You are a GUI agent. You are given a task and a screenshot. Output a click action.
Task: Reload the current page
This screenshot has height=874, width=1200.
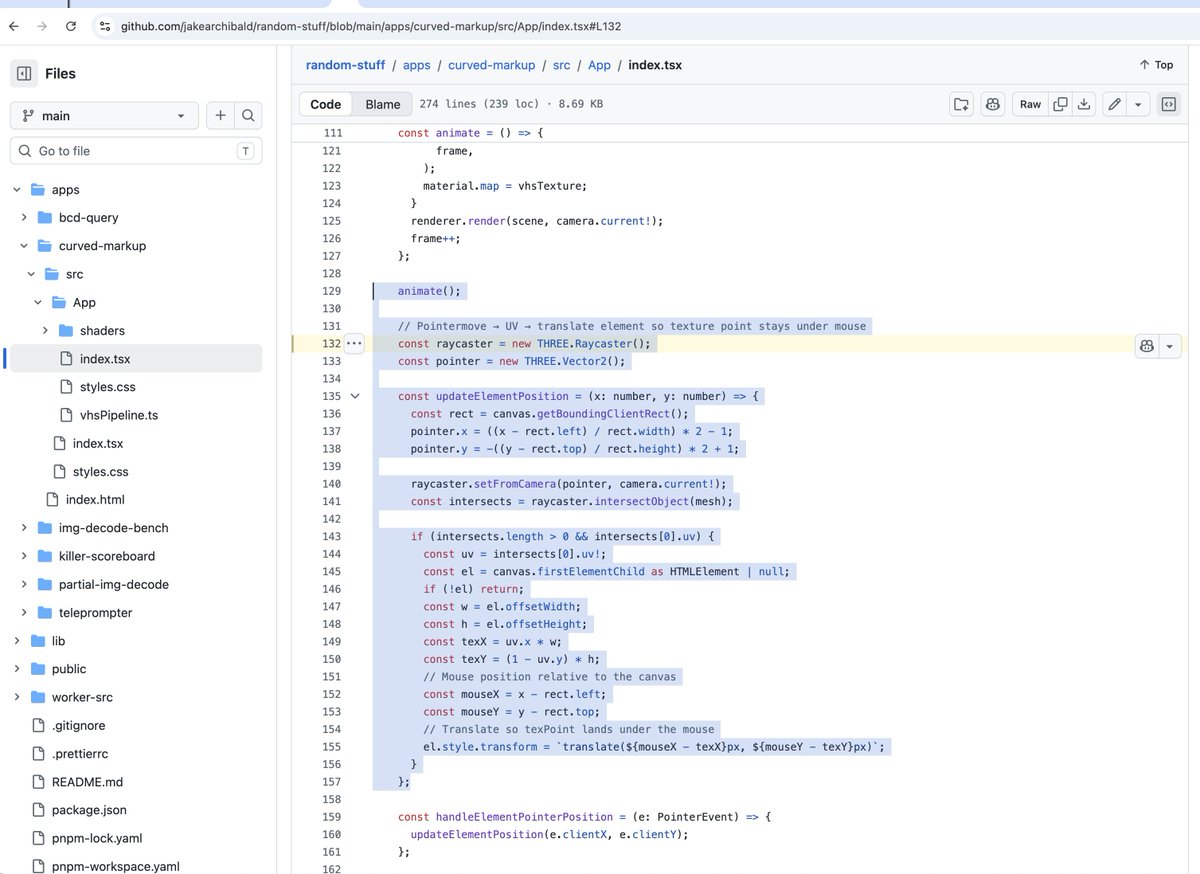point(70,26)
